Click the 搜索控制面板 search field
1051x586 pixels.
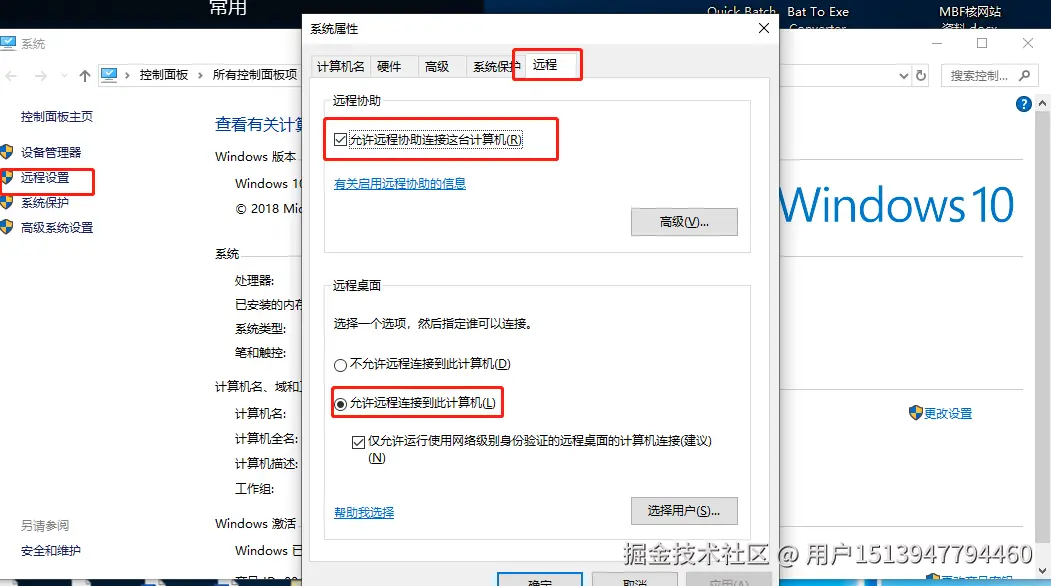[x=987, y=76]
